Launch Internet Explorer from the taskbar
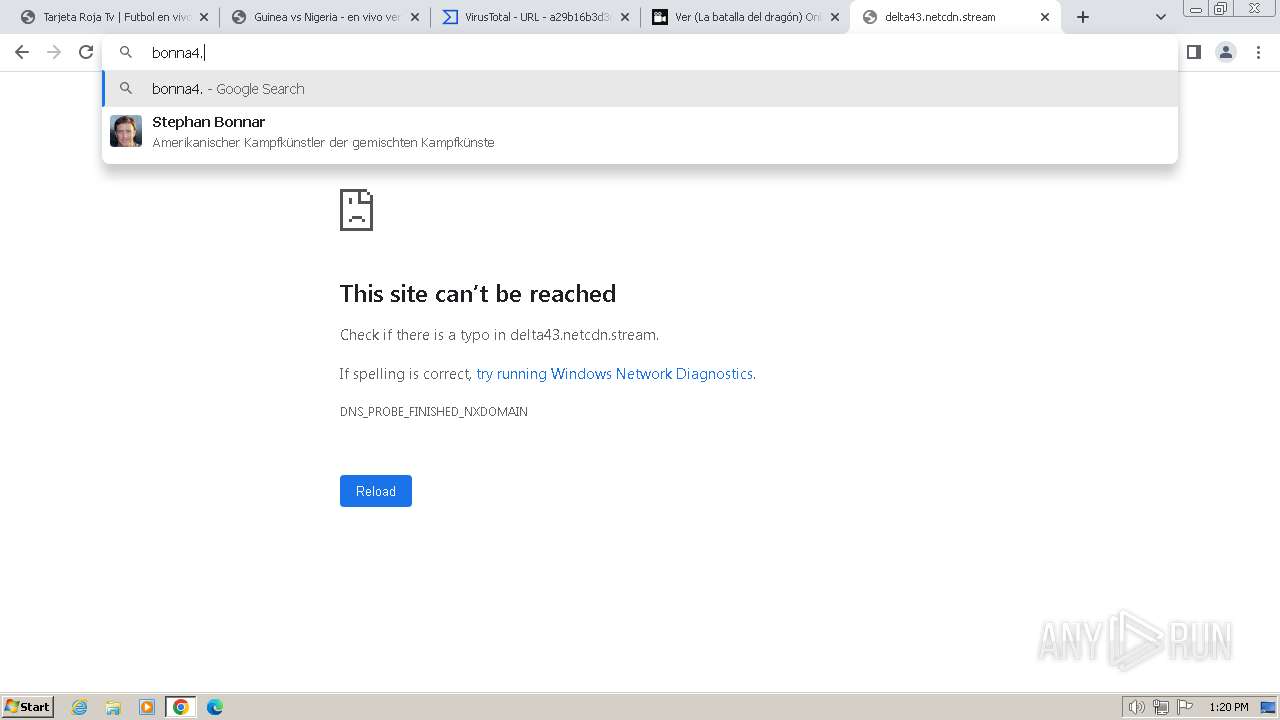The height and width of the screenshot is (720, 1280). (80, 707)
